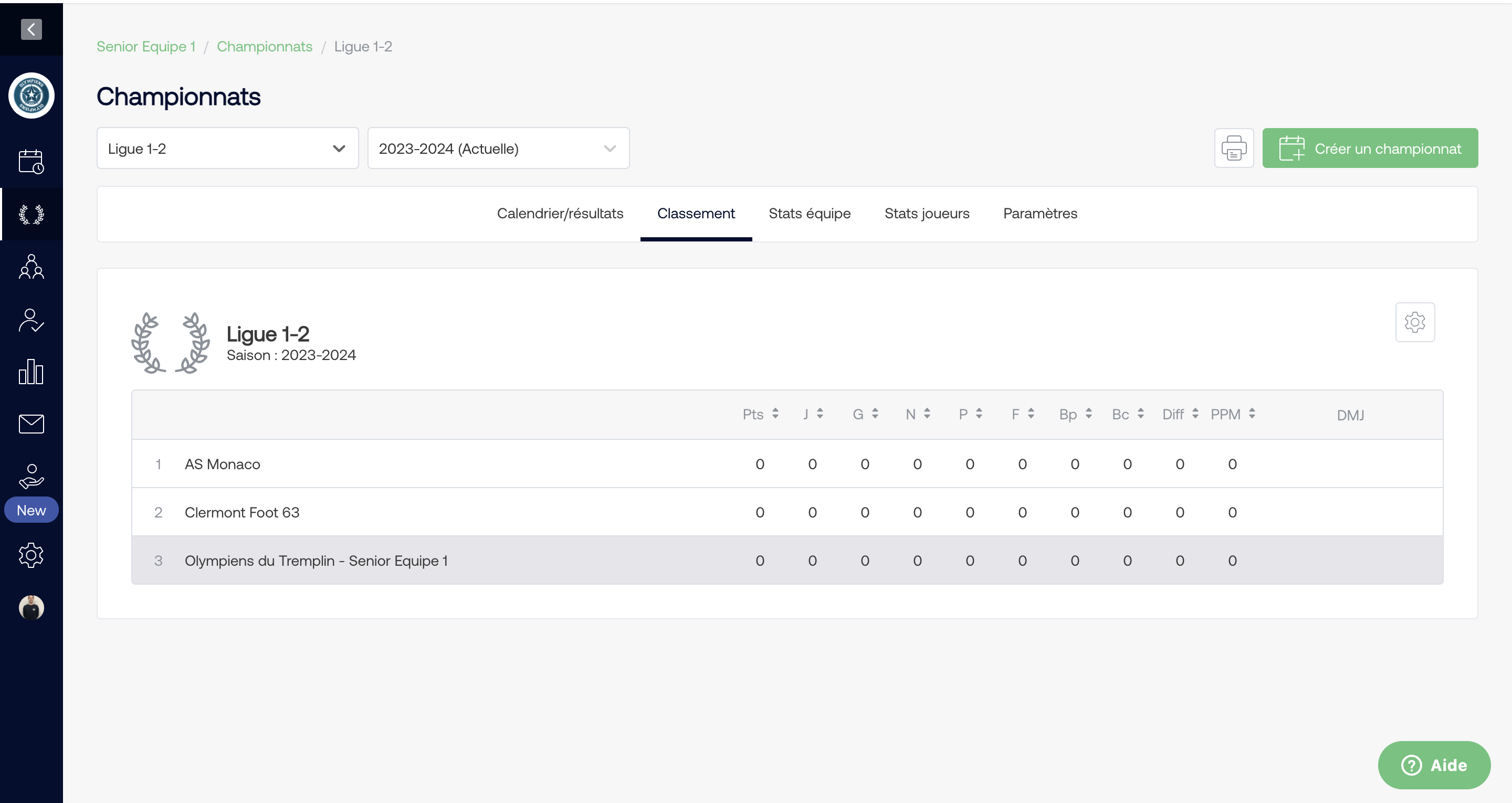This screenshot has height=803, width=1512.
Task: Open the user profile avatar
Action: coord(31,608)
